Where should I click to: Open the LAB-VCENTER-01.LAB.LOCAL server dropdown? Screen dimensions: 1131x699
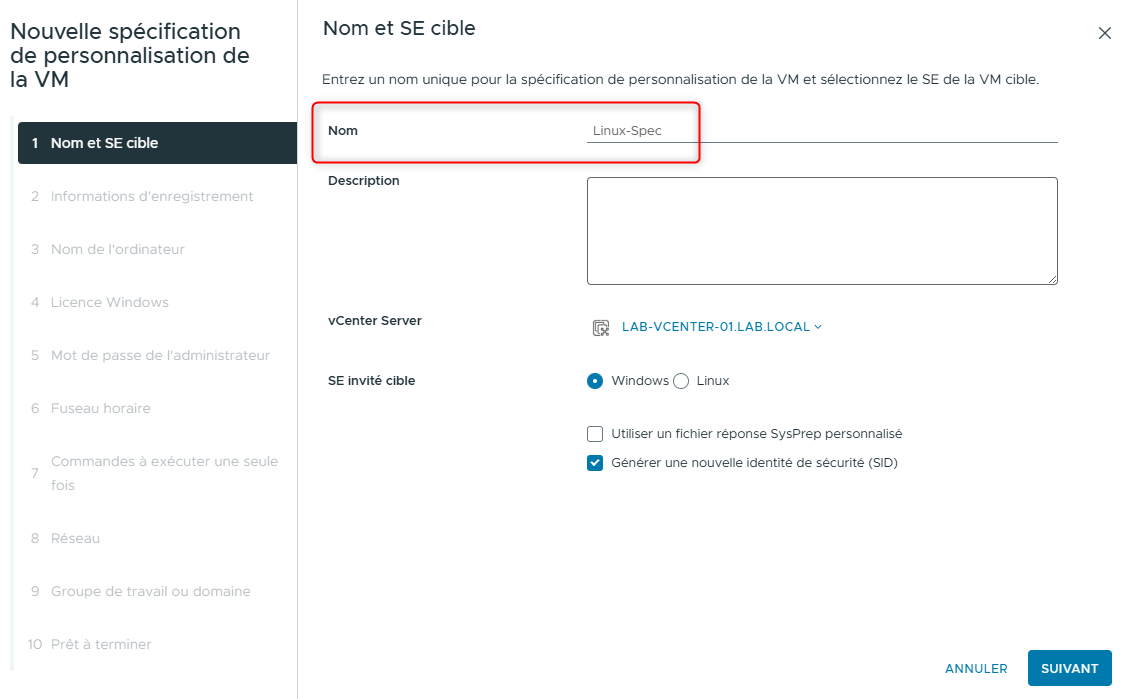click(x=716, y=325)
